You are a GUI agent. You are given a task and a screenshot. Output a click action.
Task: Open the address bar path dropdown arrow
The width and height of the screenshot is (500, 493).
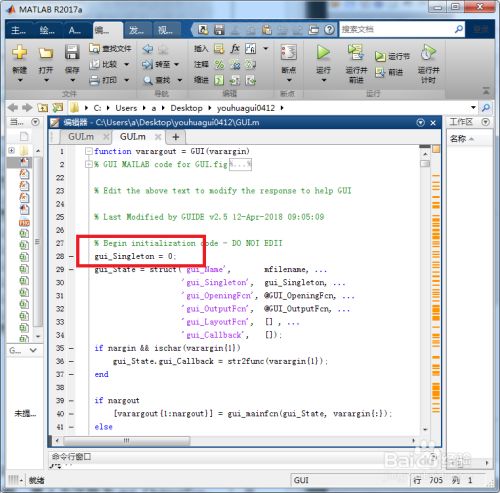473,107
